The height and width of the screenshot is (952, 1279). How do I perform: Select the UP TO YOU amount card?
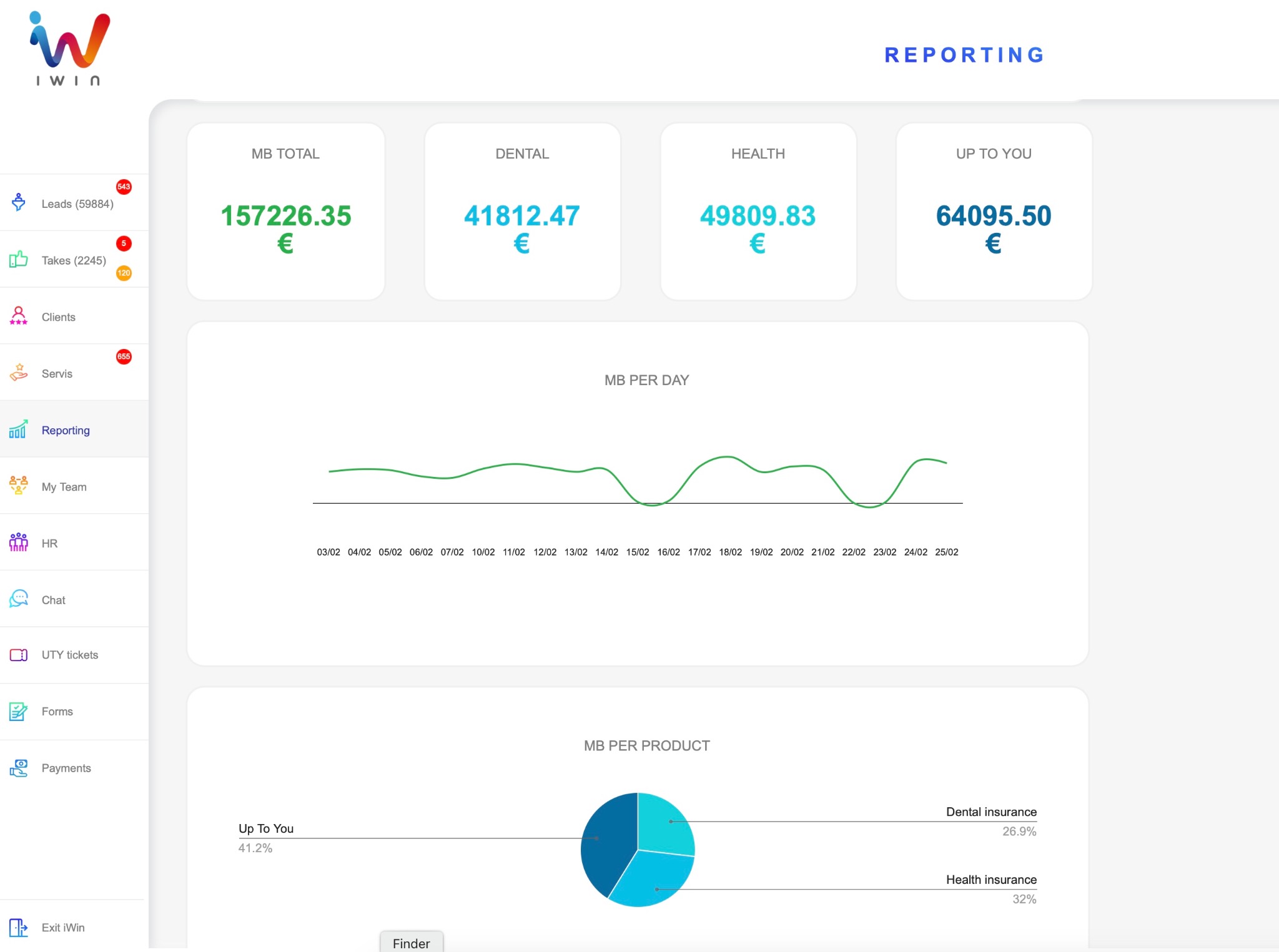(x=994, y=211)
